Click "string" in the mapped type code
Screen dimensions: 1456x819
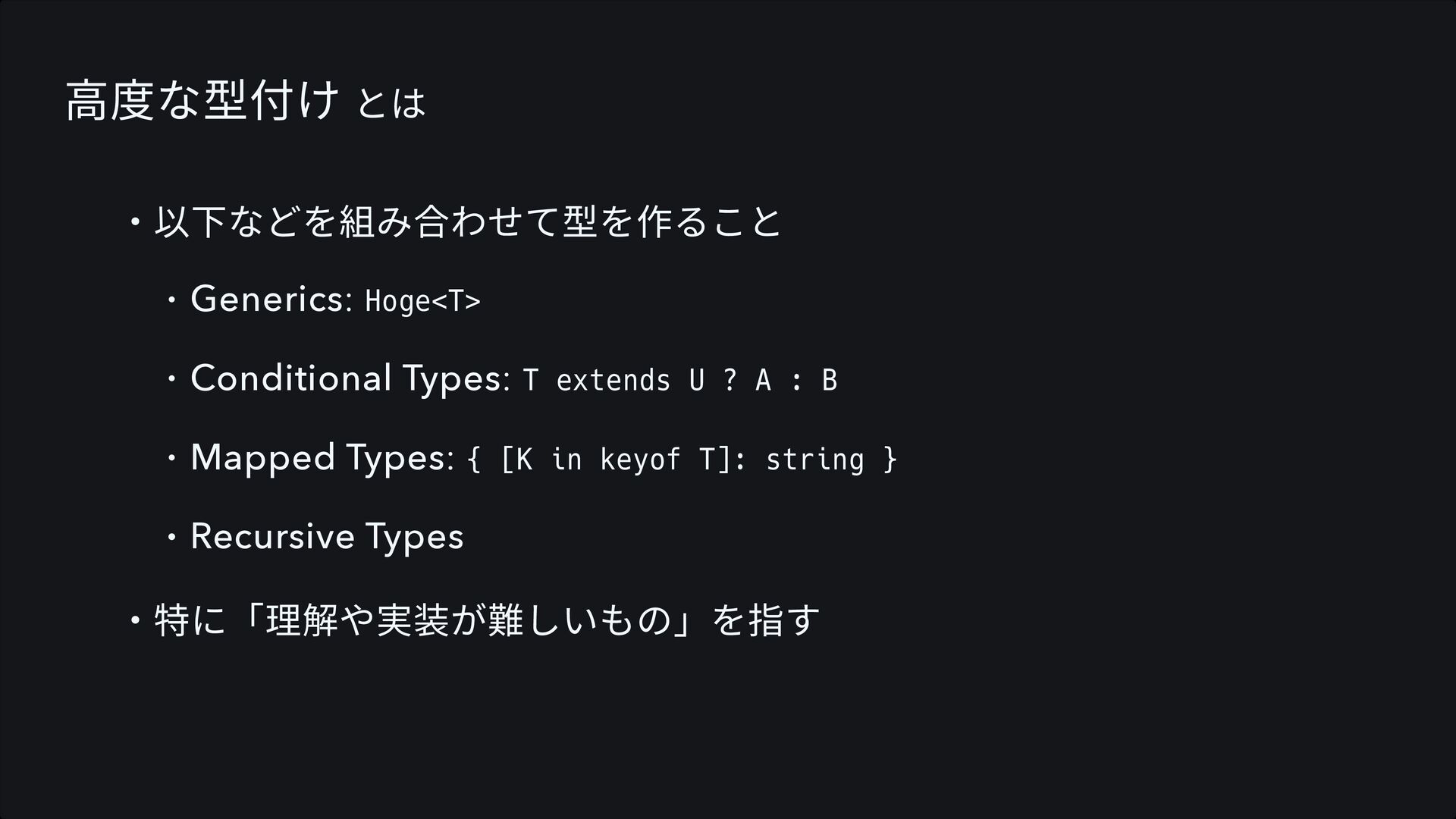click(814, 460)
